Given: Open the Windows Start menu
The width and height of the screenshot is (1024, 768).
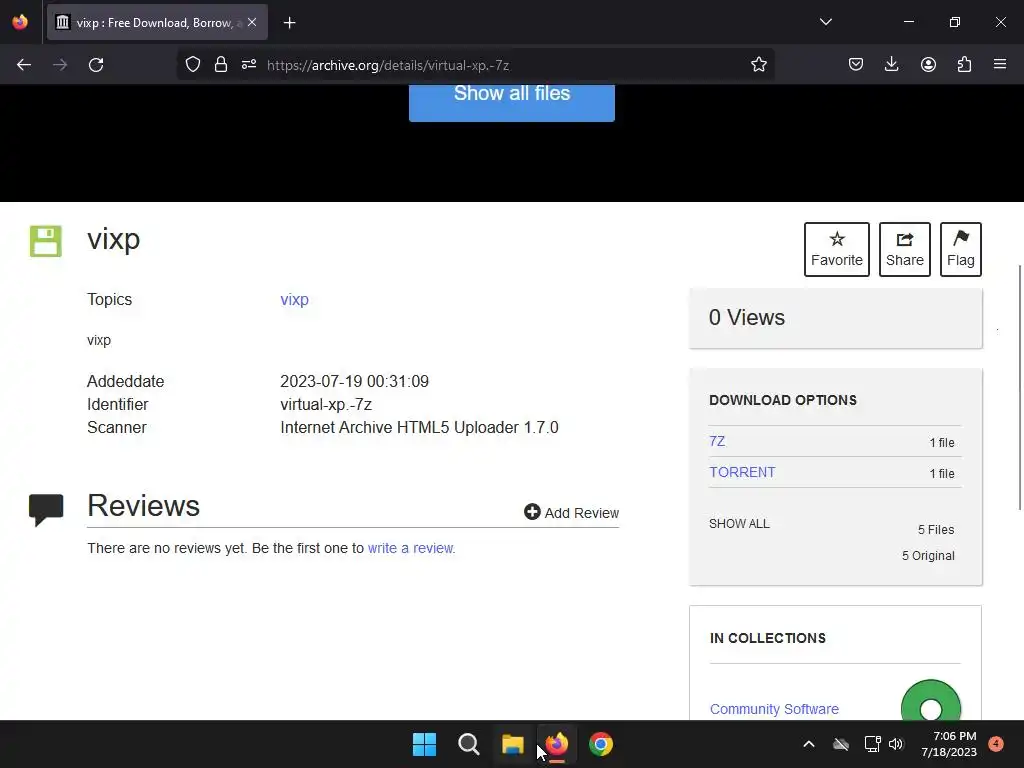Looking at the screenshot, I should [x=424, y=744].
